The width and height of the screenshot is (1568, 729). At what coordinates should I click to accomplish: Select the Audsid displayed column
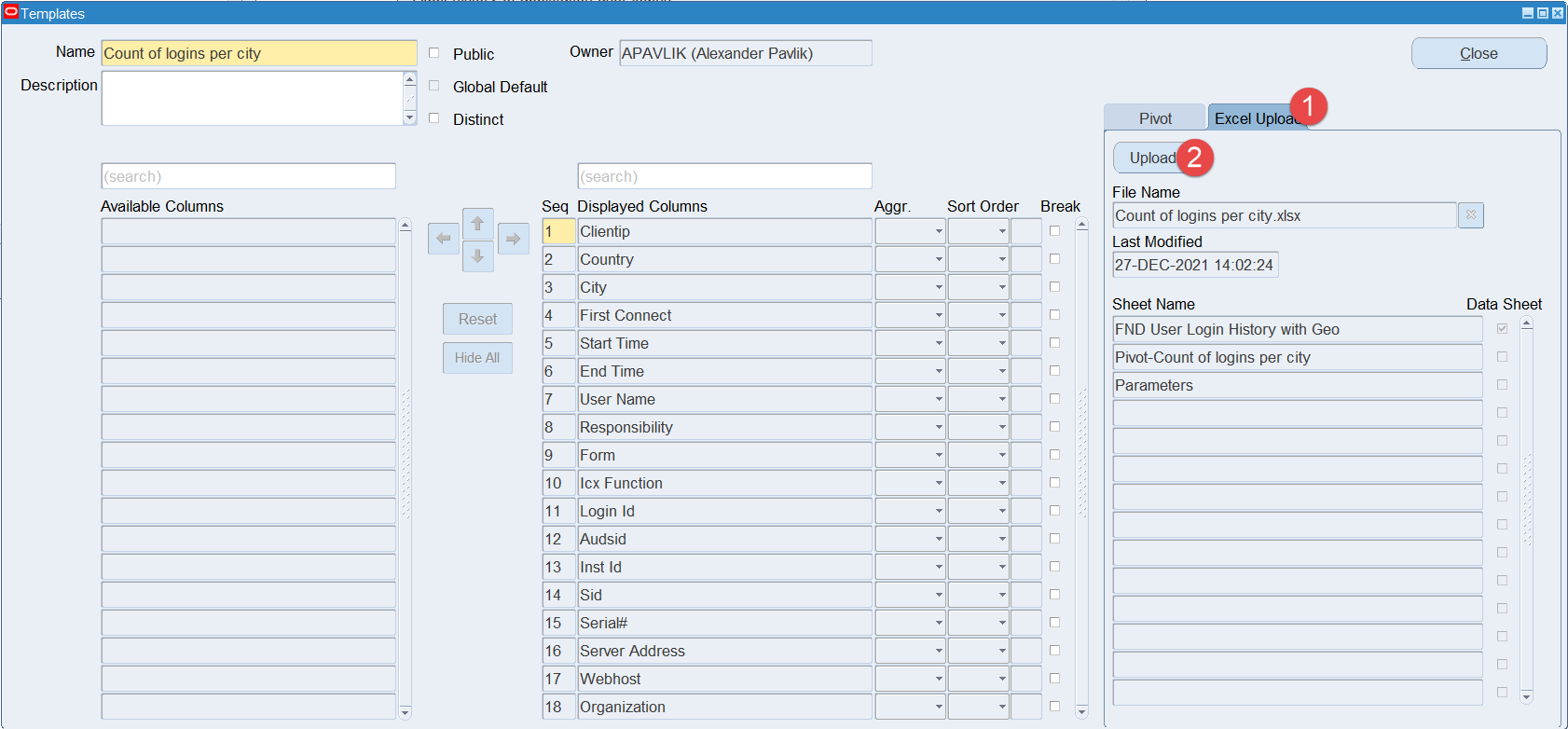[724, 539]
